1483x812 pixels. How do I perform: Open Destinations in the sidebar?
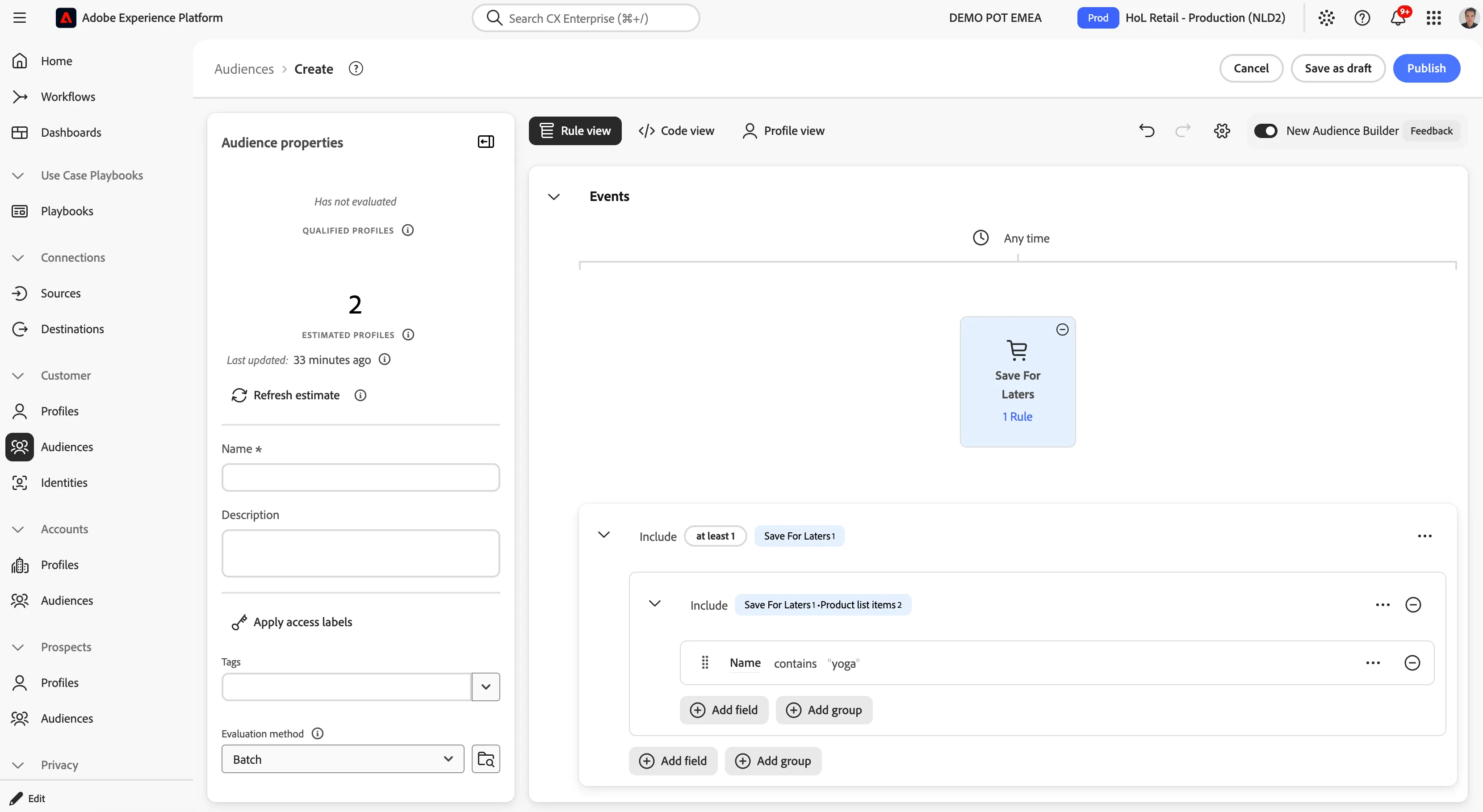point(72,329)
